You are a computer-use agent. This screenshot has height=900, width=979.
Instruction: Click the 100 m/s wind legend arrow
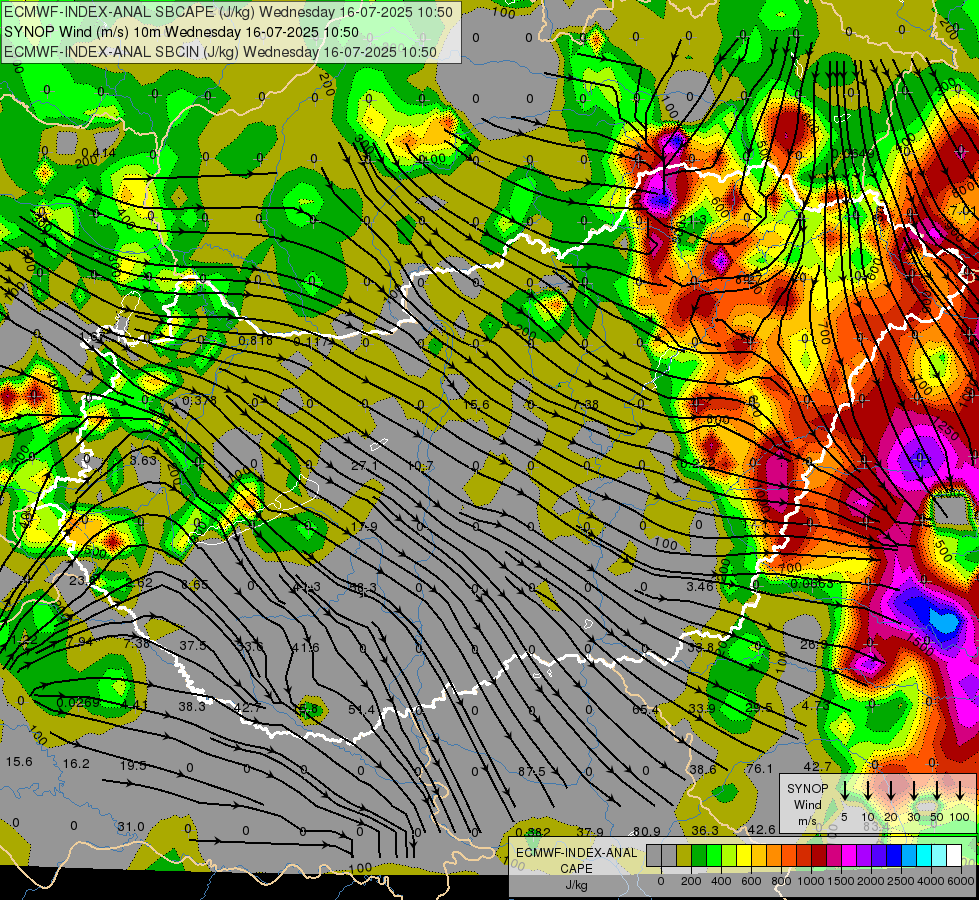pyautogui.click(x=960, y=790)
